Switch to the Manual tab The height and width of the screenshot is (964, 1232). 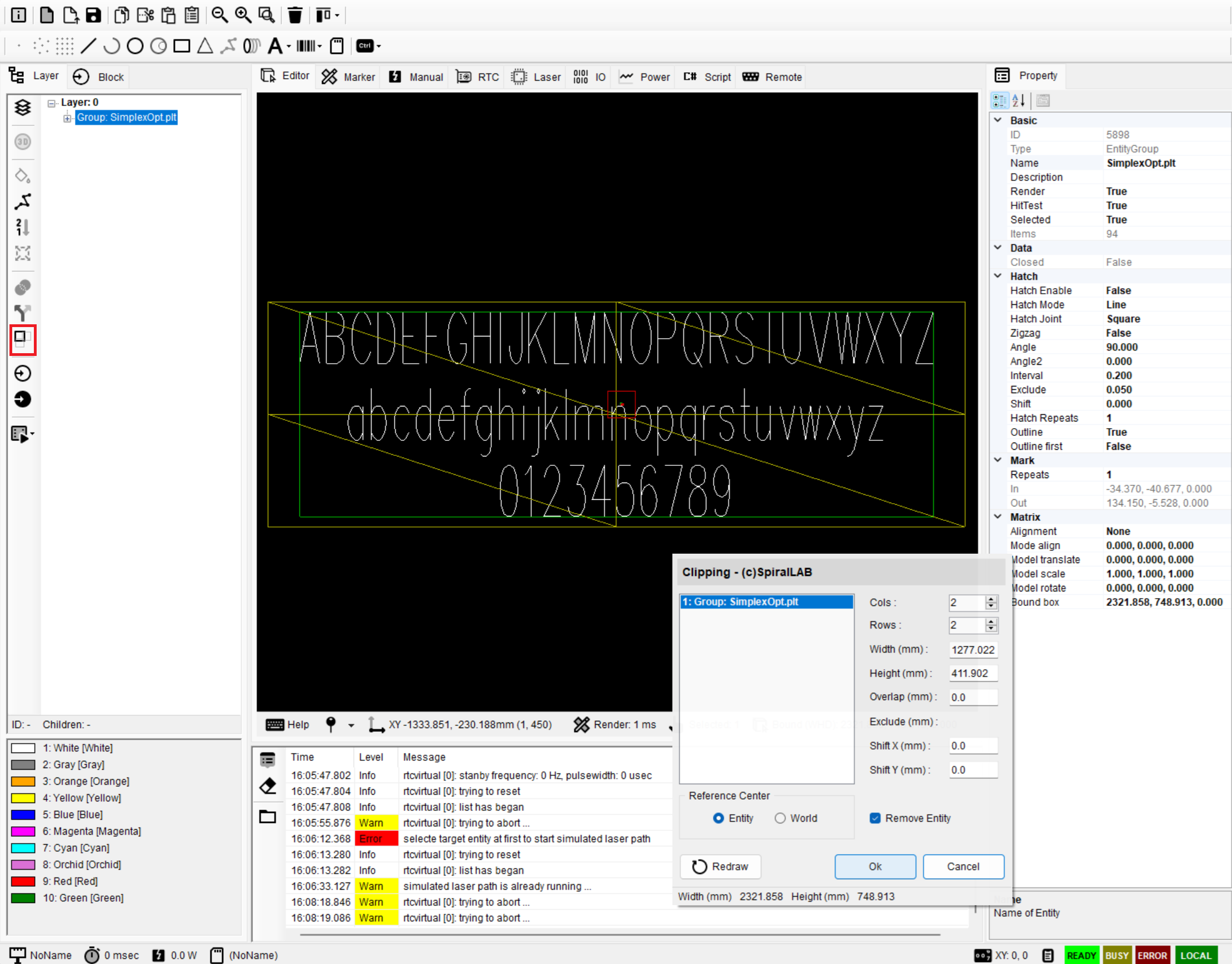click(x=416, y=77)
